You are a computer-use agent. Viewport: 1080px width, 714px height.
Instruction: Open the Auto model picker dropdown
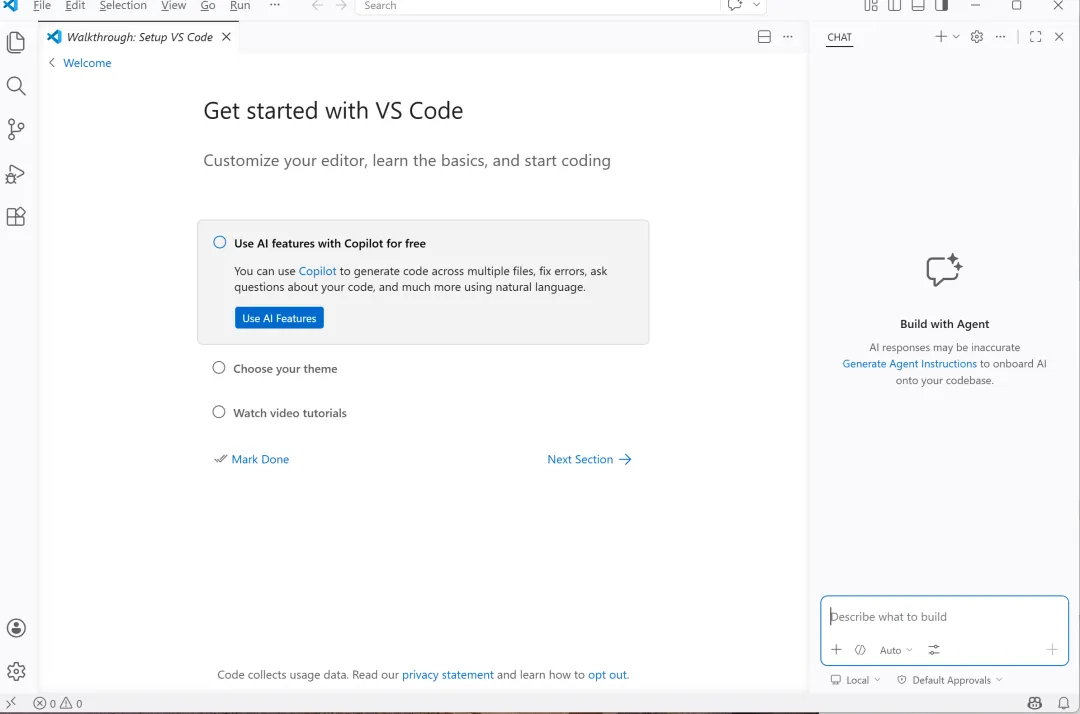[x=895, y=650]
